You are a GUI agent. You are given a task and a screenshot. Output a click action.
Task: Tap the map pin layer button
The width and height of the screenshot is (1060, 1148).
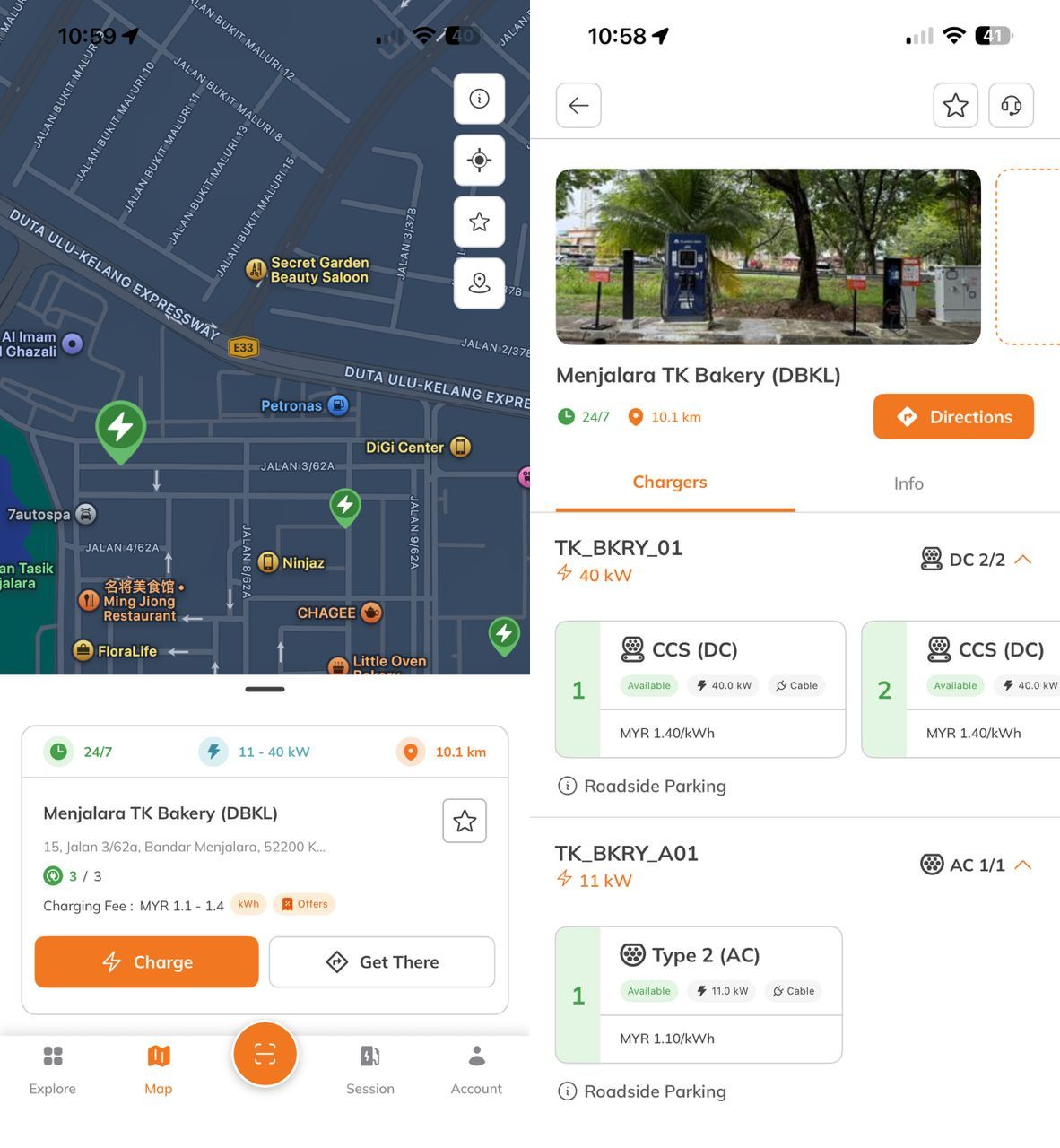[x=479, y=283]
